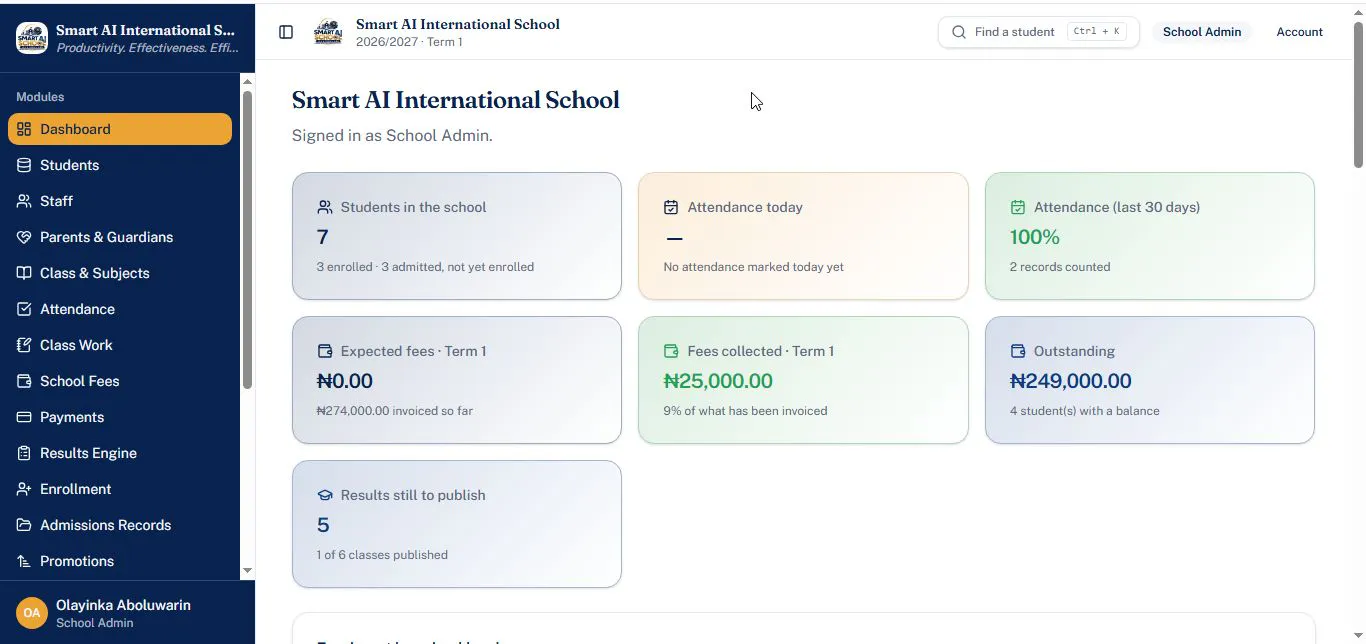Screen dimensions: 1366x644
Task: Click the Results Engine clipboard icon
Action: [x=24, y=453]
